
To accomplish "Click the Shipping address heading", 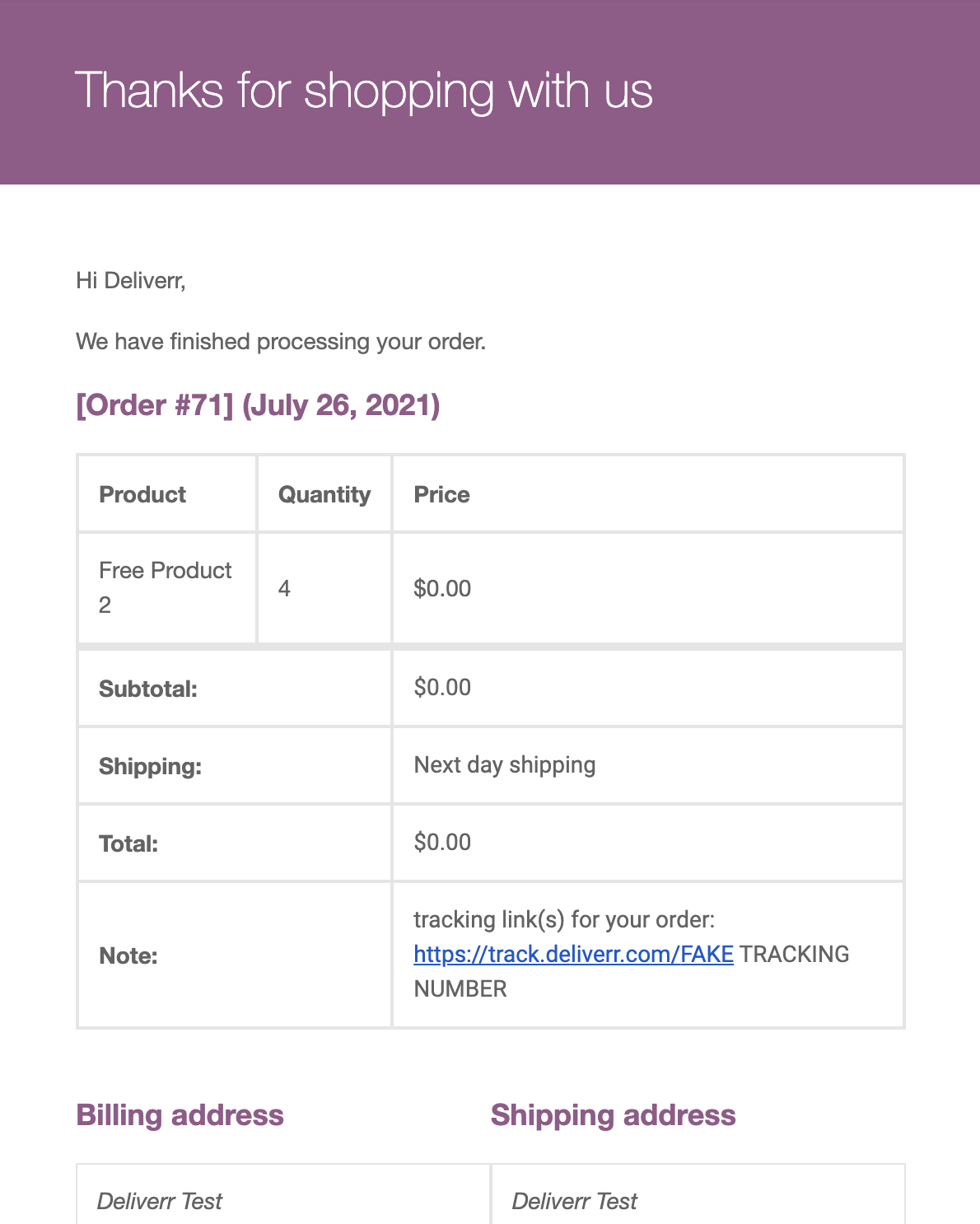I will (614, 1115).
